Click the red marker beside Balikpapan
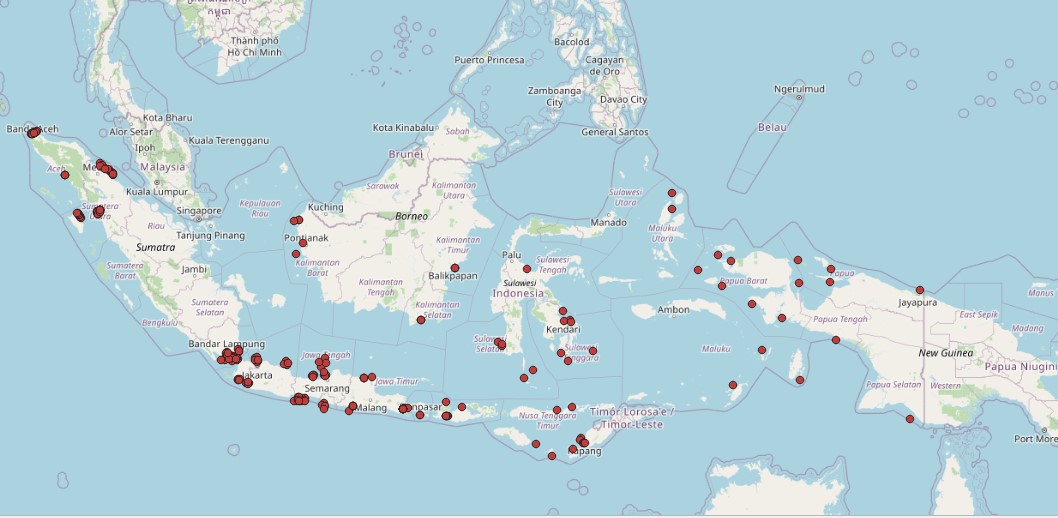The width and height of the screenshot is (1058, 518). (455, 268)
